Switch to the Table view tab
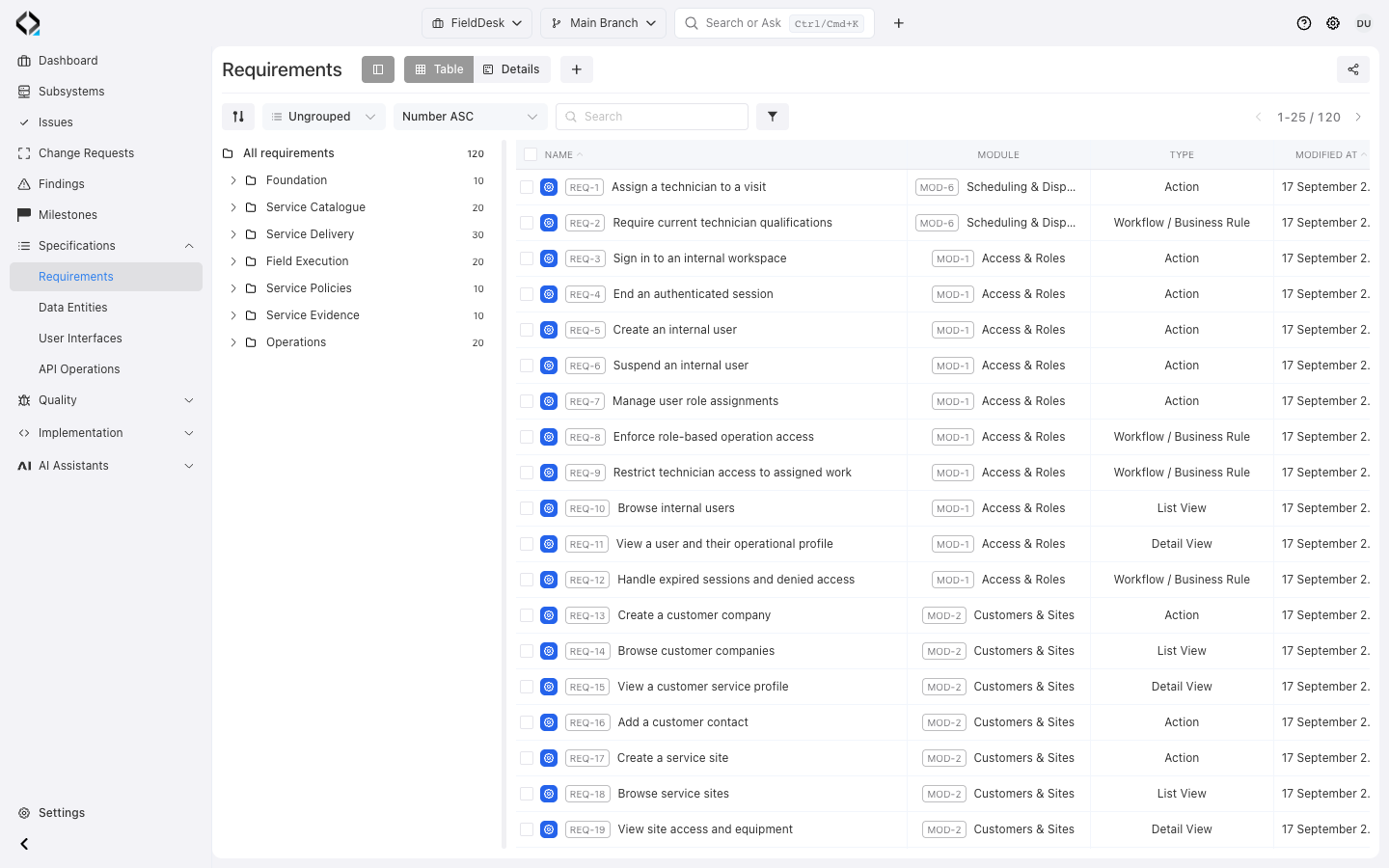Viewport: 1389px width, 868px height. pyautogui.click(x=439, y=69)
